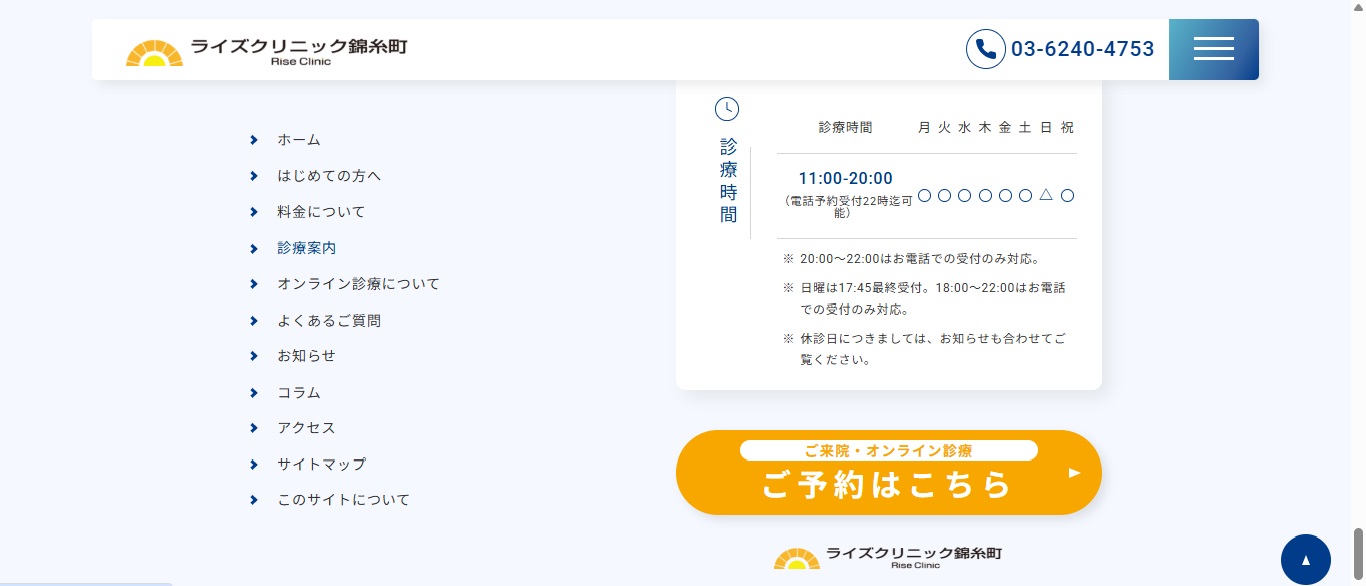1366x586 pixels.
Task: Visit よくあるご質問 page
Action: coord(329,321)
